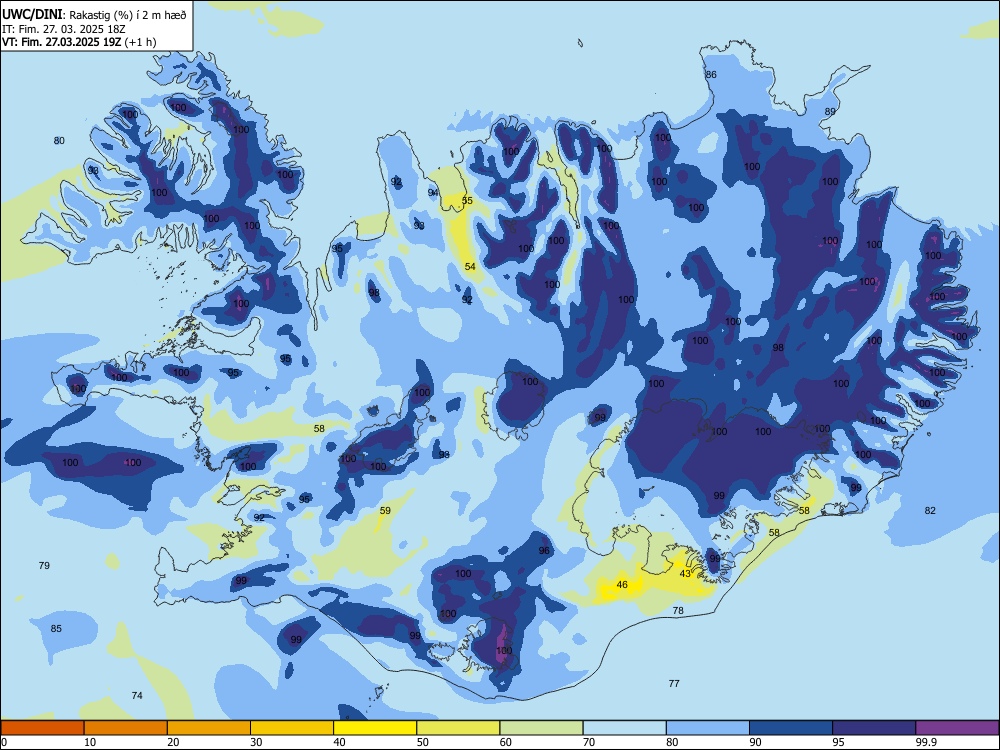Click the 30–40 golden legend swatch

click(x=292, y=728)
